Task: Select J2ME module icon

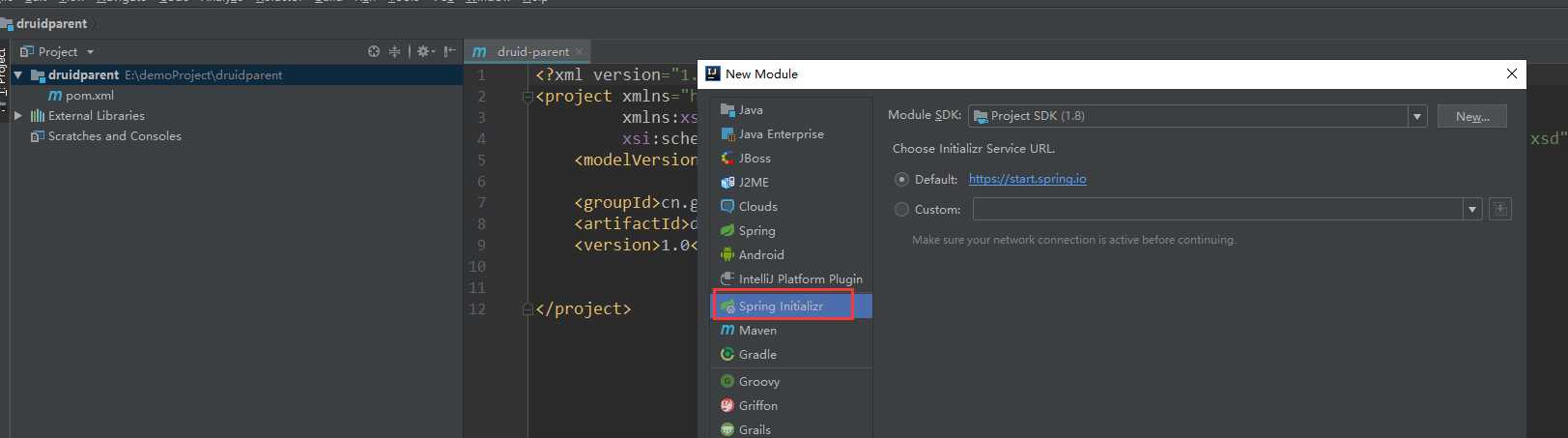Action: pos(727,183)
